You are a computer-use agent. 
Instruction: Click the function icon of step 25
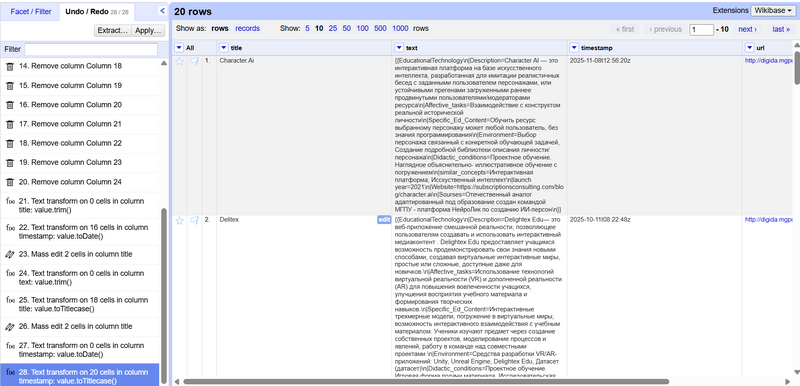[10, 300]
